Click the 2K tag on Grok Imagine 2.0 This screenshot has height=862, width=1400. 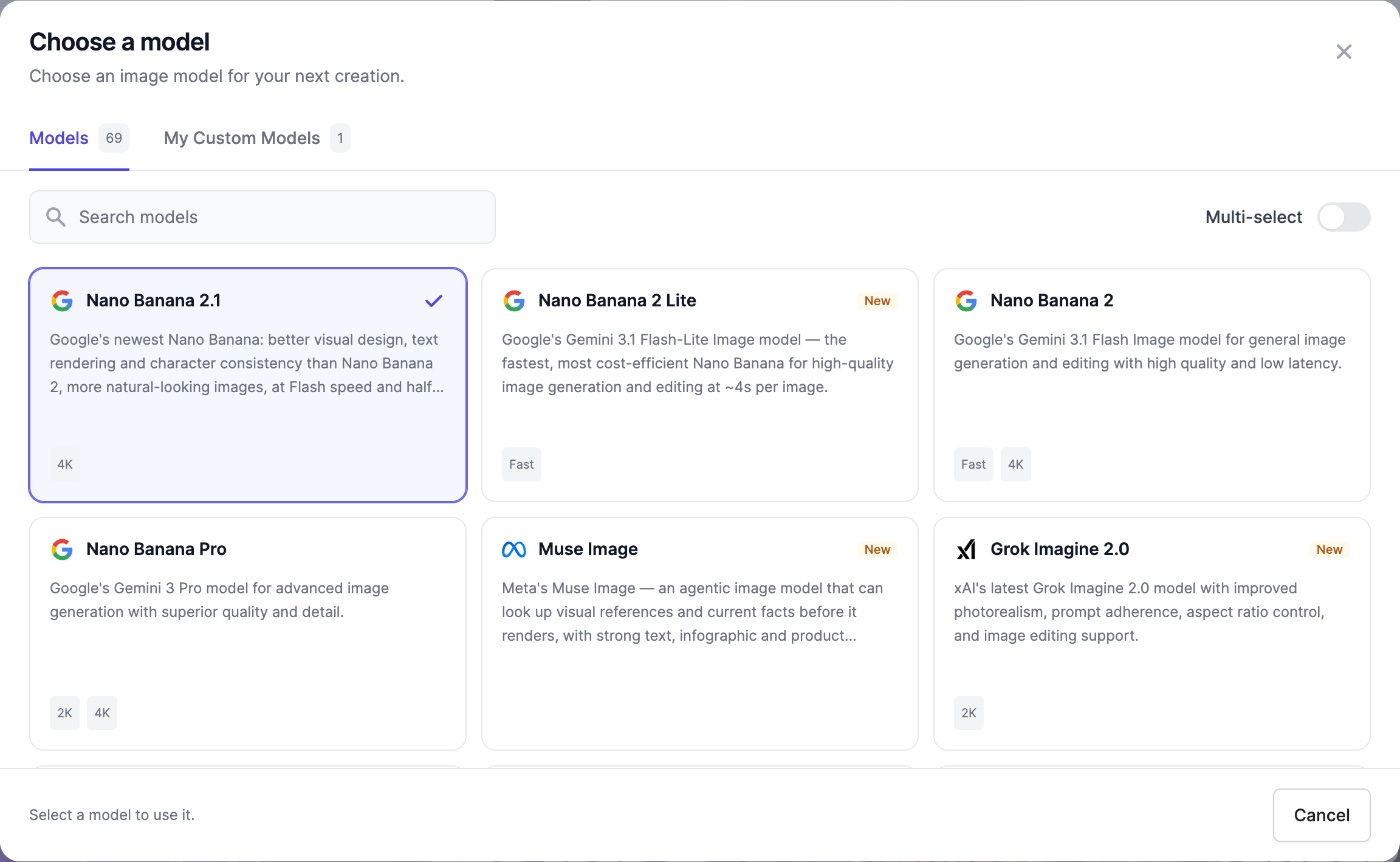coord(969,714)
